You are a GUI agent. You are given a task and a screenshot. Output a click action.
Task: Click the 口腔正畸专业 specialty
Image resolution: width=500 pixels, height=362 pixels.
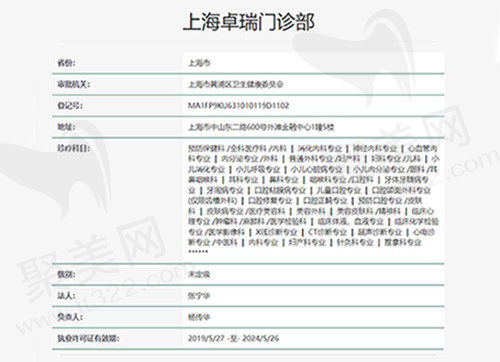325,201
